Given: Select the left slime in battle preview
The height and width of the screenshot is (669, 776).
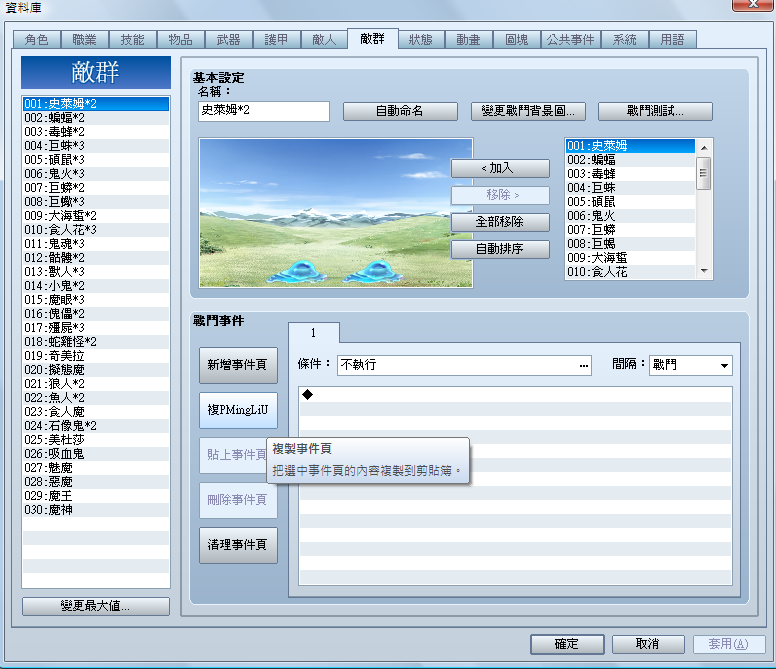Looking at the screenshot, I should [297, 272].
